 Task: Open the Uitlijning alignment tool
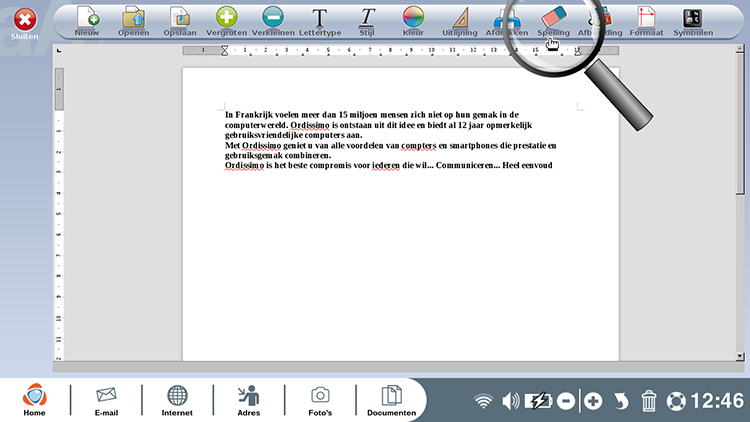(460, 21)
